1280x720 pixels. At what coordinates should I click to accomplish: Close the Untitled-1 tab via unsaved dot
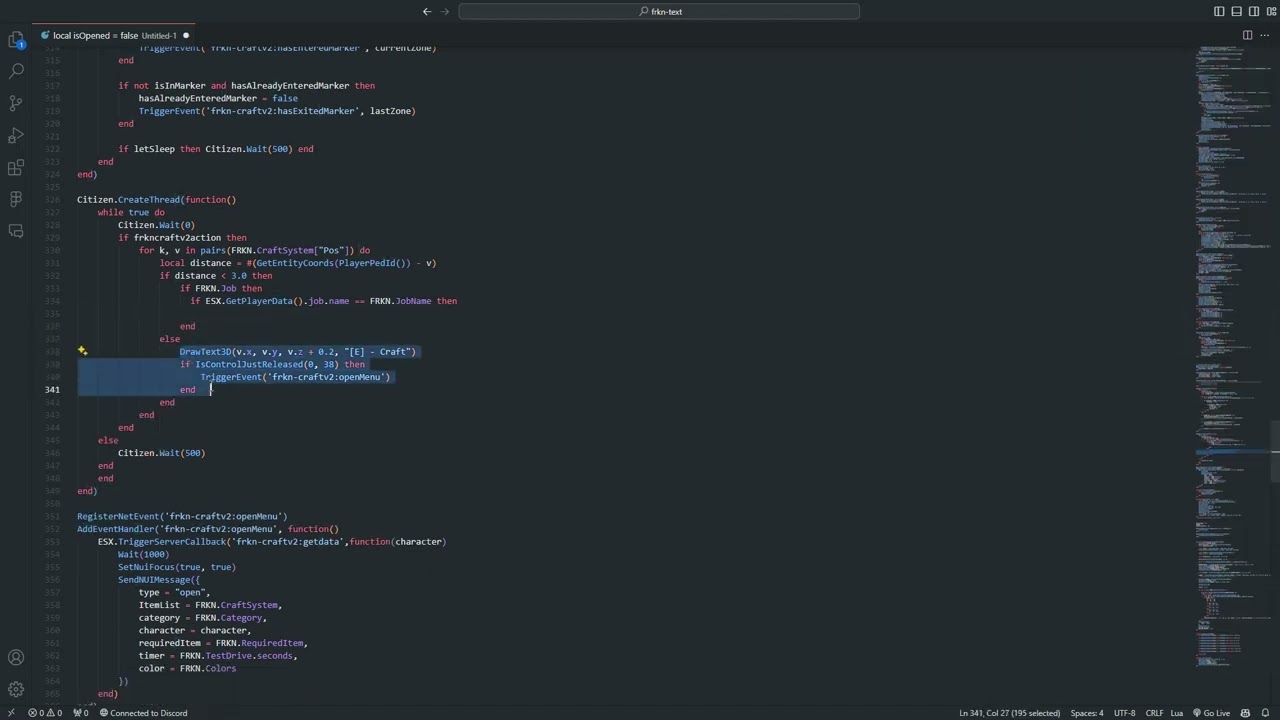[x=186, y=36]
